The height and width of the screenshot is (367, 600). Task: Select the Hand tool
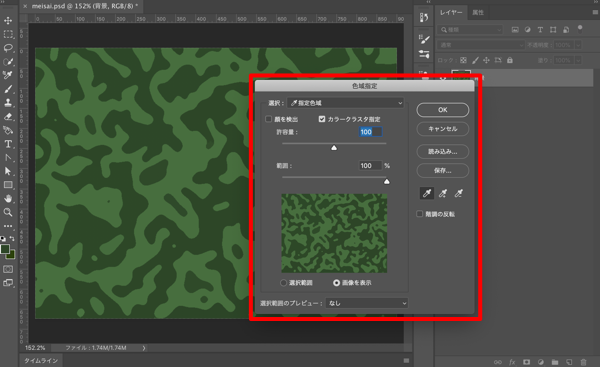8,198
